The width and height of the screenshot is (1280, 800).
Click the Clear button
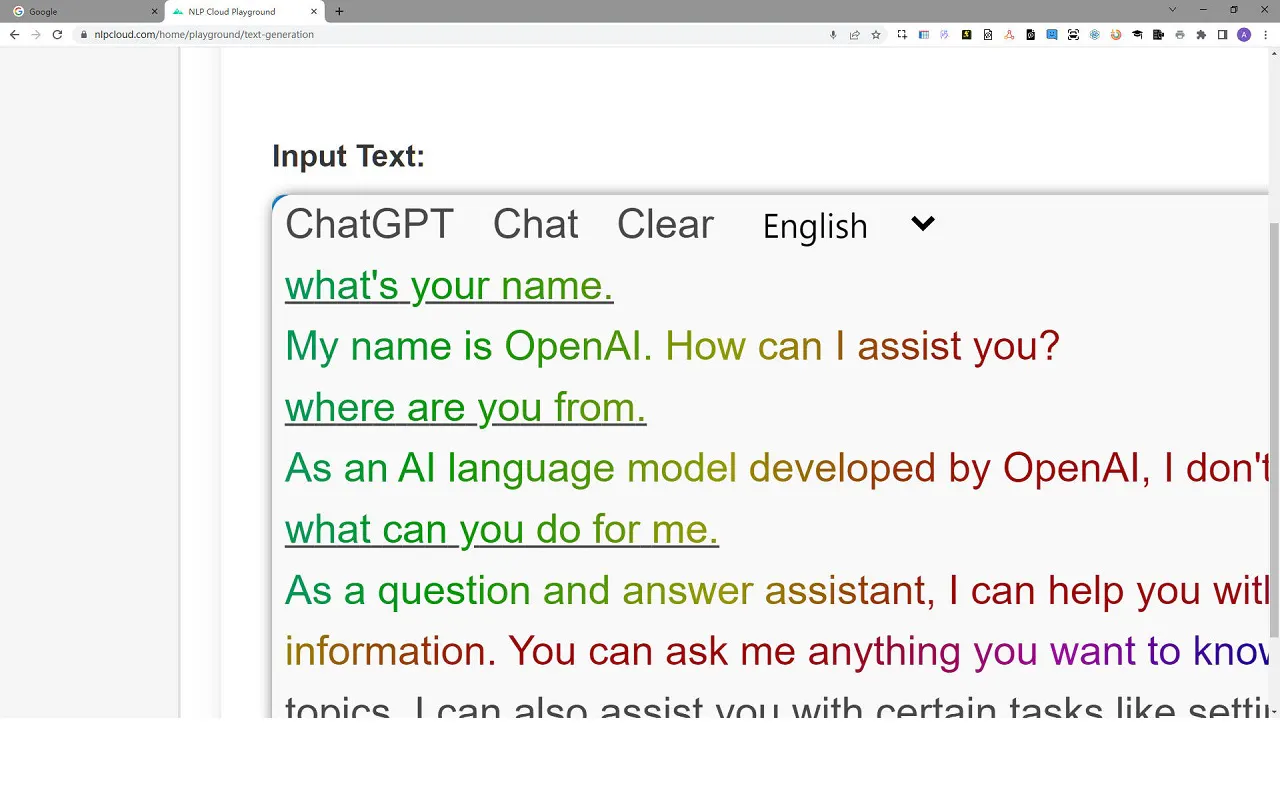(665, 224)
